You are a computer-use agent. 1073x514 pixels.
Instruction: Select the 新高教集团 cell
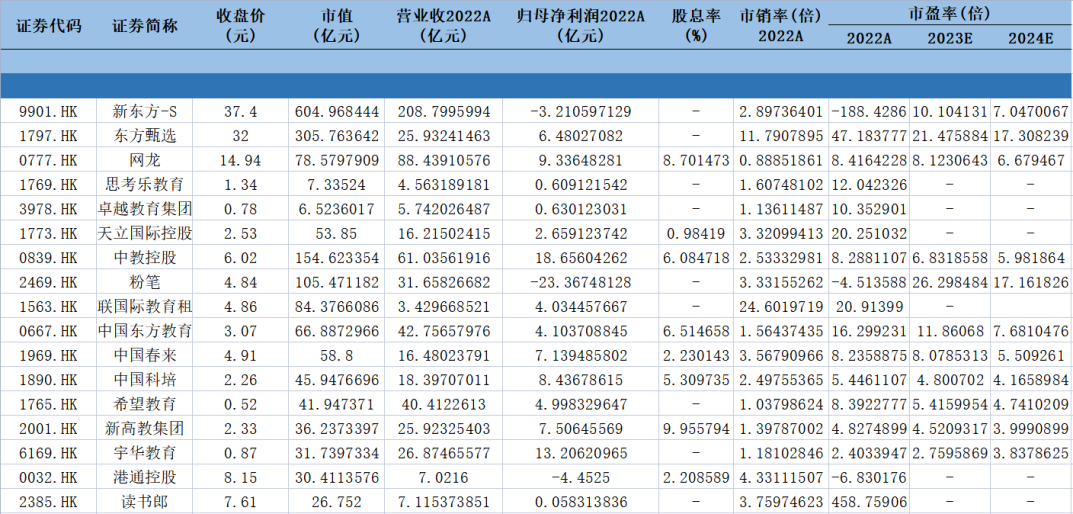pos(145,428)
